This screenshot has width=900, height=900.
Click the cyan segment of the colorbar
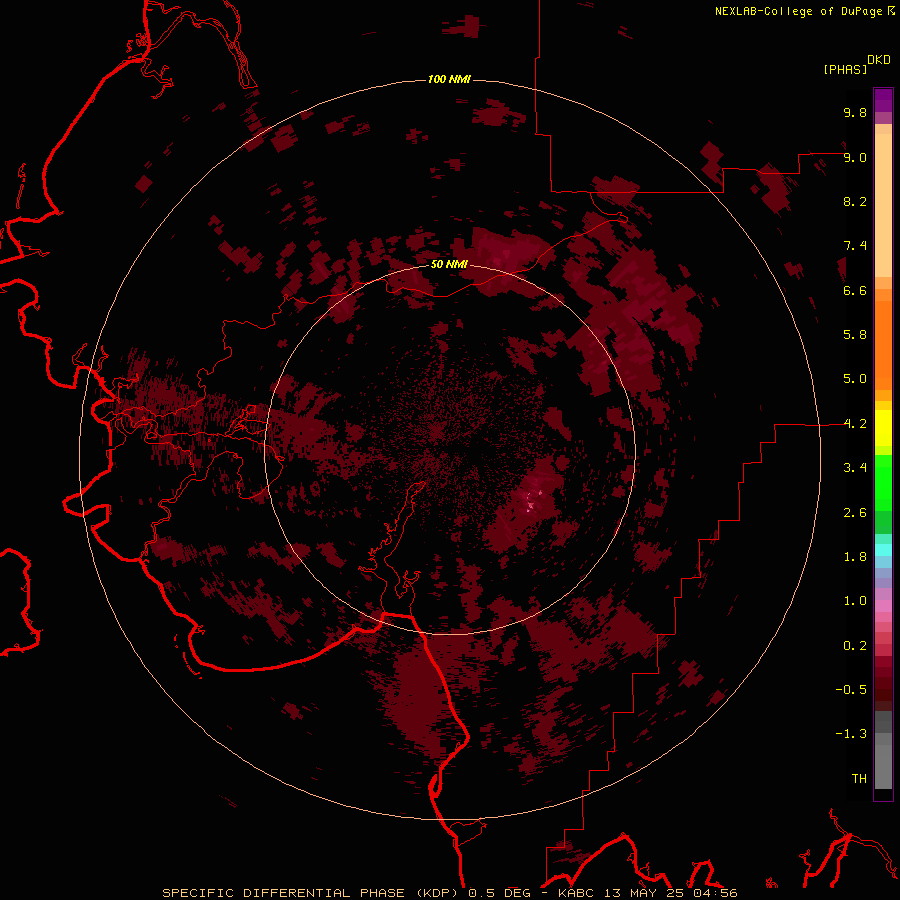883,550
